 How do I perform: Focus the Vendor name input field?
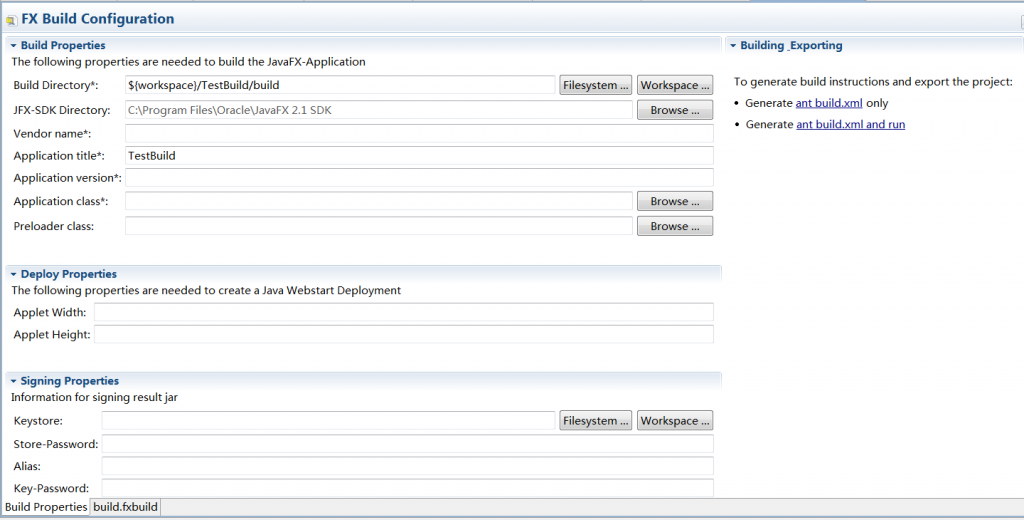(x=418, y=133)
